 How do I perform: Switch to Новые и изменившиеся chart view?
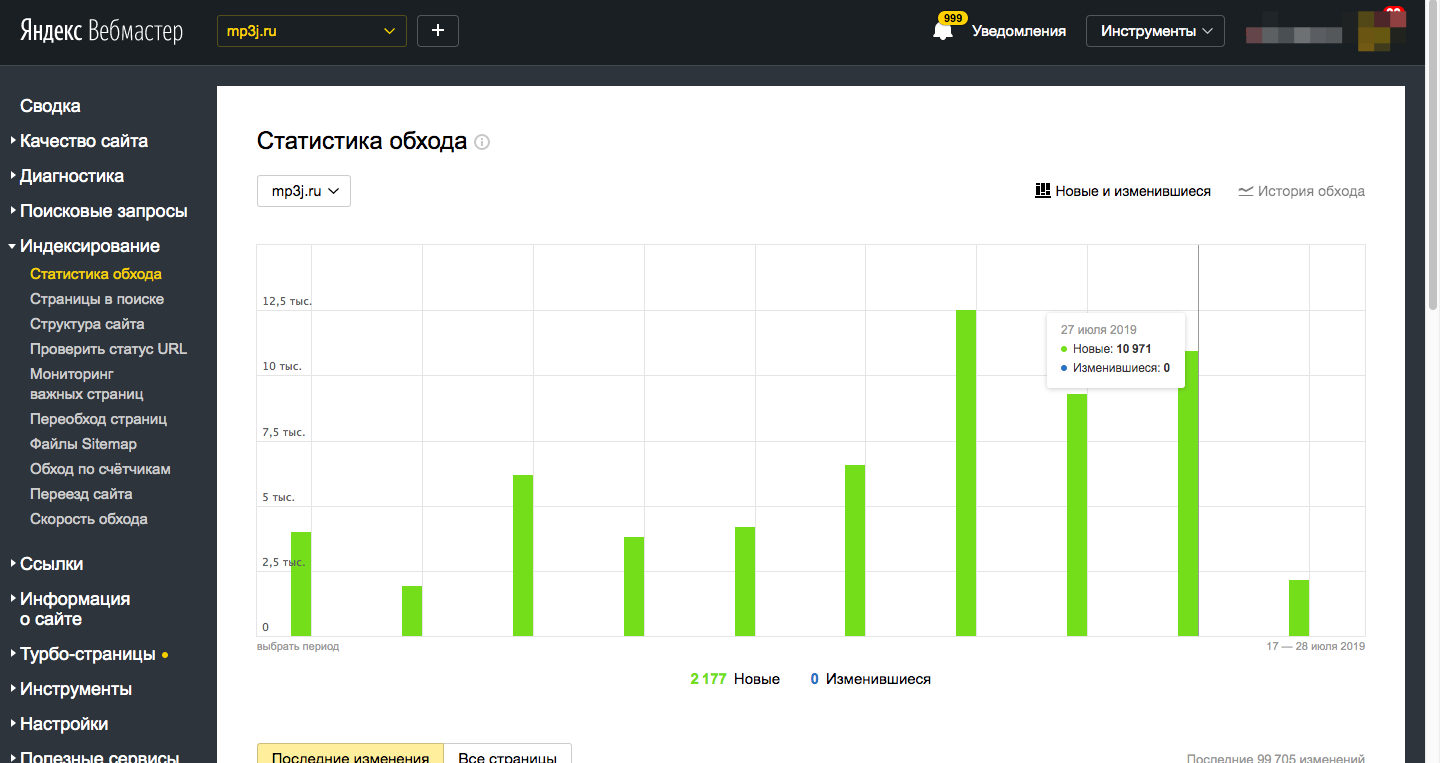1122,191
